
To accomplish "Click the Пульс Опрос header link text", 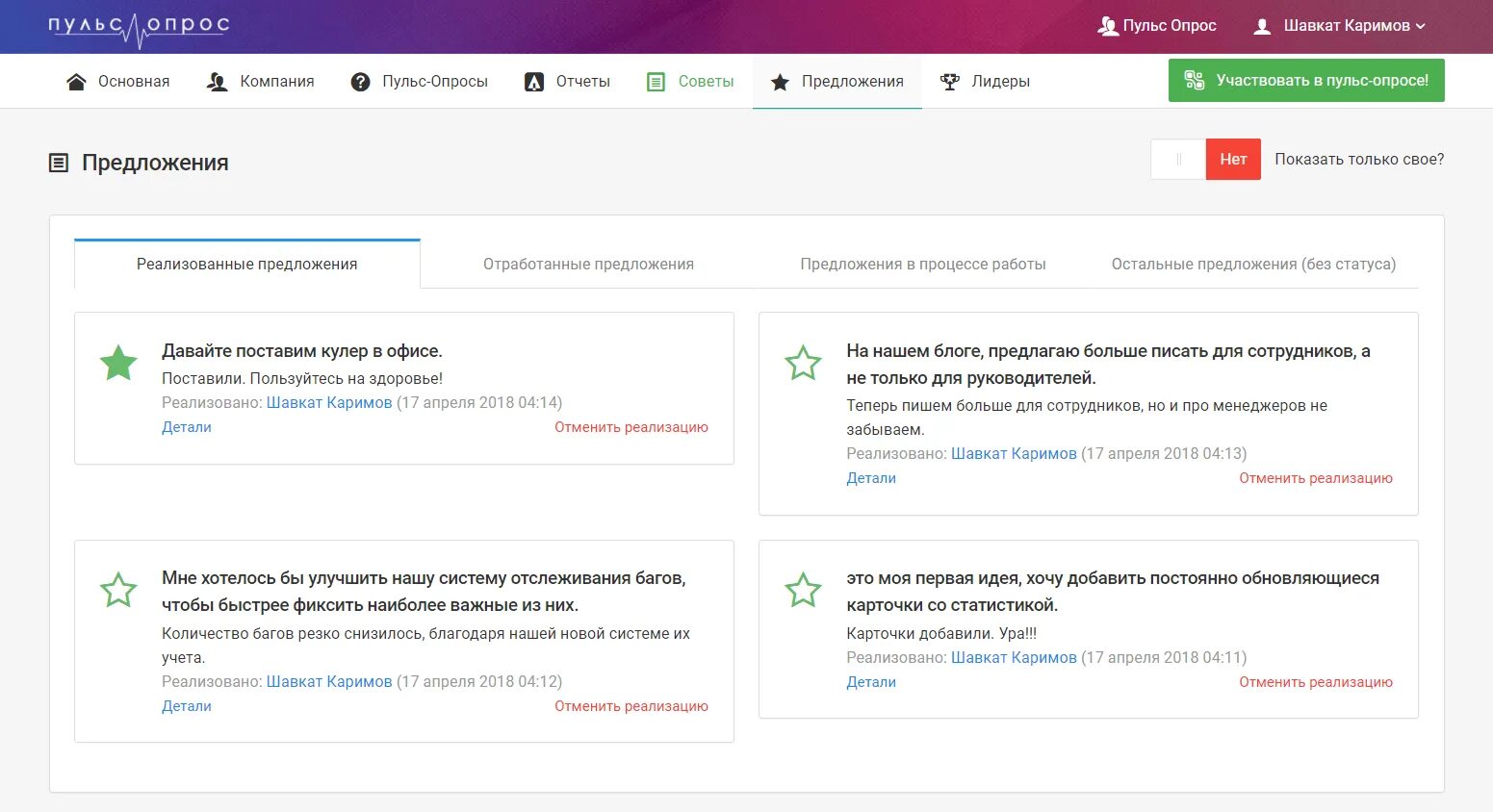I will click(x=1170, y=26).
